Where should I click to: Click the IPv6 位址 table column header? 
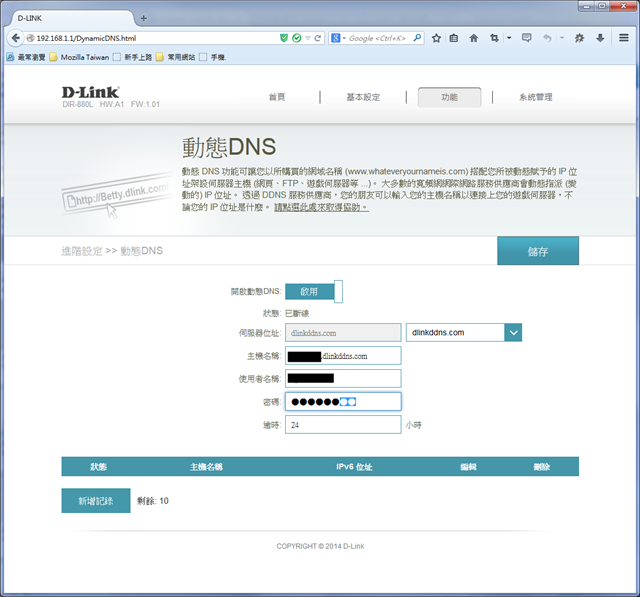tap(354, 466)
